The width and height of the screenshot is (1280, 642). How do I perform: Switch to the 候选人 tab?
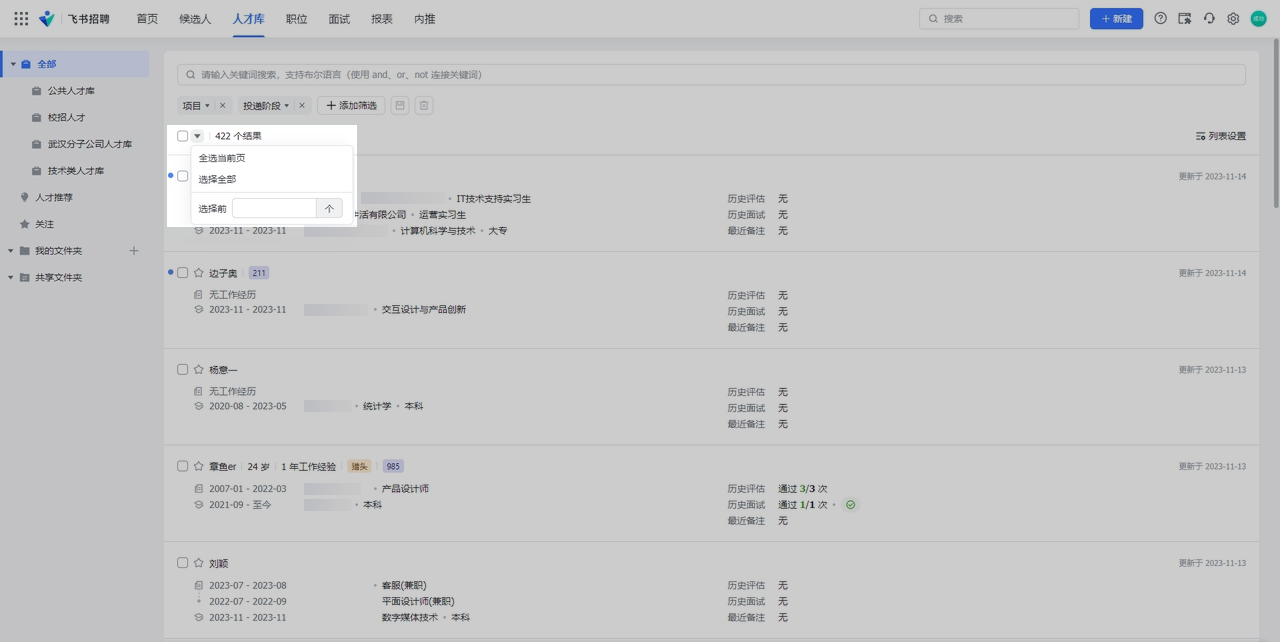pyautogui.click(x=195, y=19)
